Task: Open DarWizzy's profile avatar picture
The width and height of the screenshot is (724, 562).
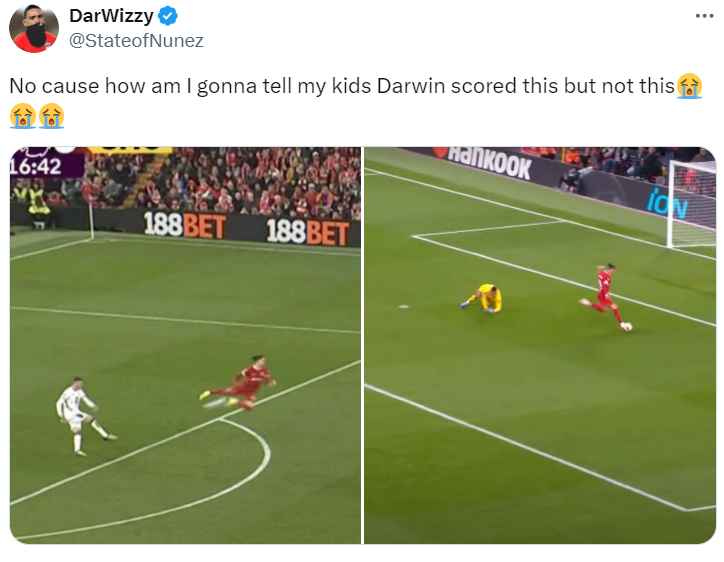Action: (x=34, y=29)
